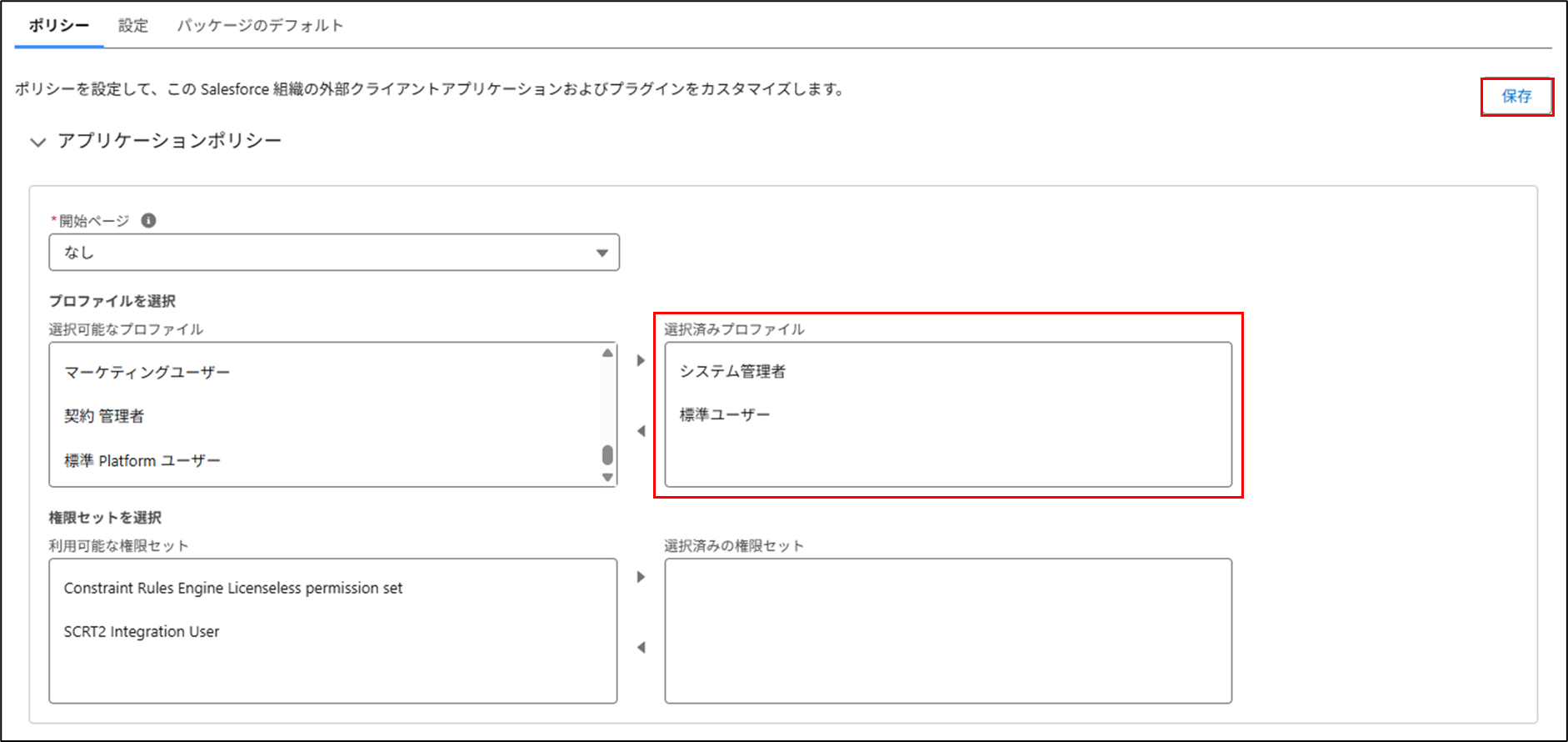The height and width of the screenshot is (742, 1568).
Task: Click the add arrow for profiles
Action: [641, 361]
